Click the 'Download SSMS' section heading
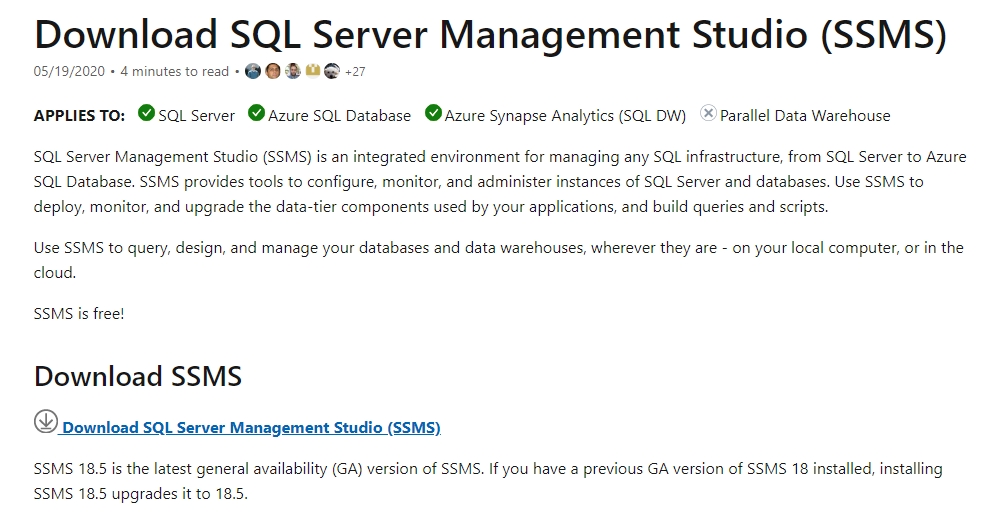Image resolution: width=994 pixels, height=524 pixels. [138, 376]
